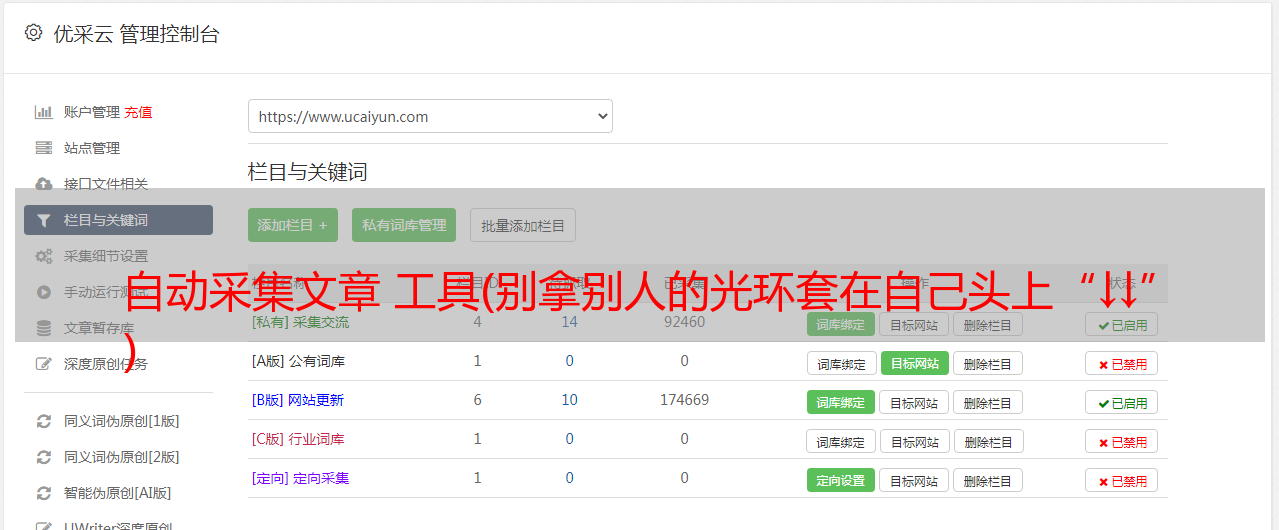
Task: Toggle 已禁用 status for 行业词库 row
Action: click(1122, 441)
